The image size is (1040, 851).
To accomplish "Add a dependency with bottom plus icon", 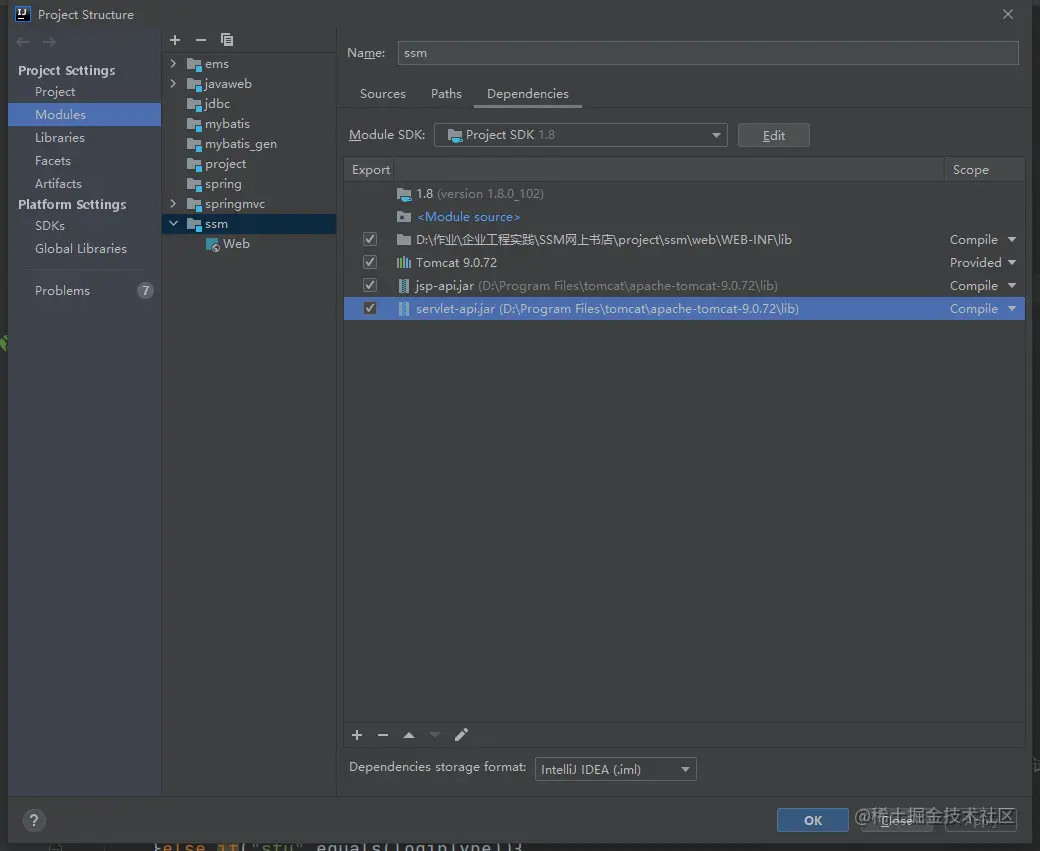I will [x=357, y=735].
